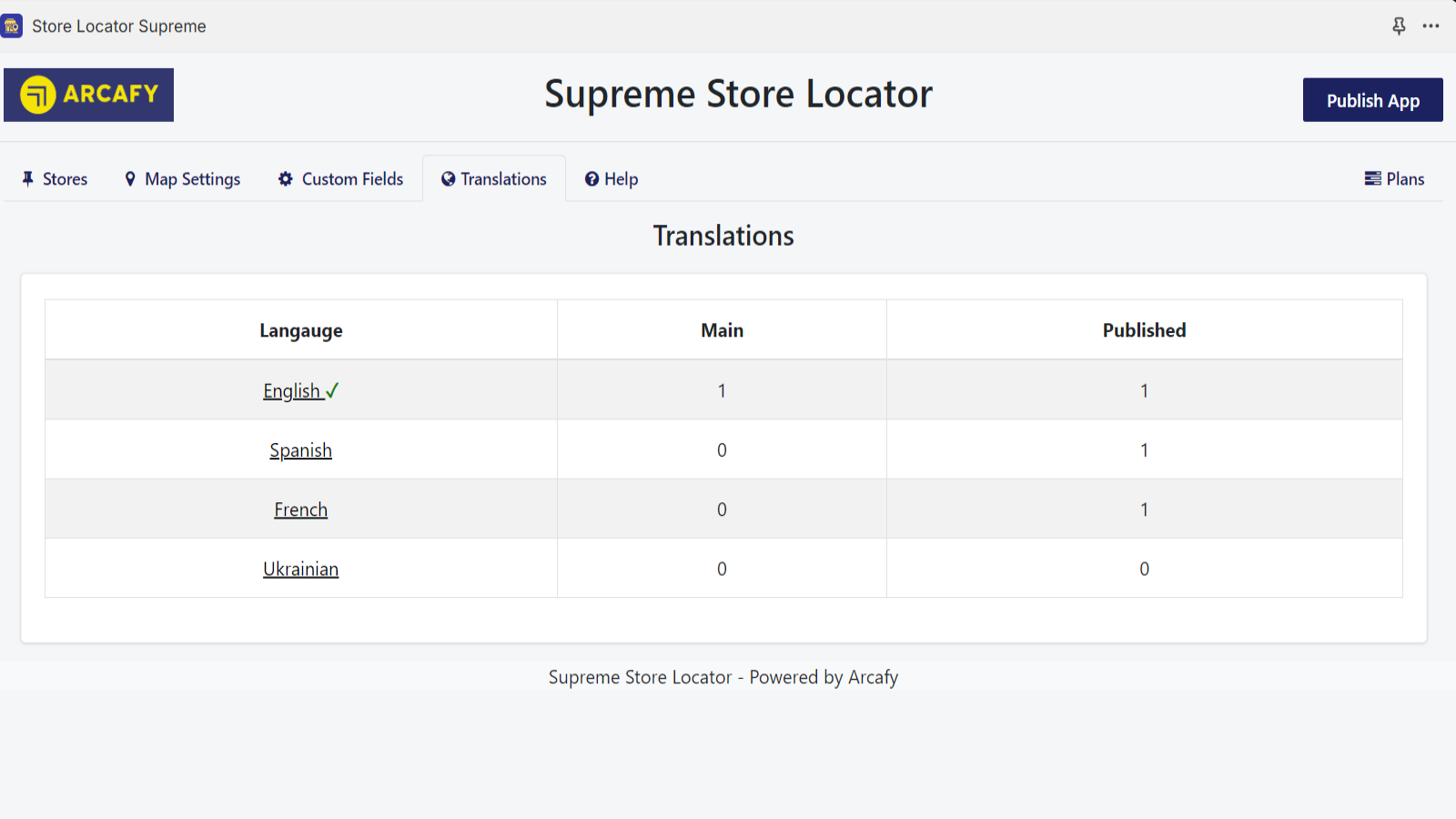Screen dimensions: 1456x819
Task: Click the pushpin icon beside Stores
Action: (x=28, y=178)
